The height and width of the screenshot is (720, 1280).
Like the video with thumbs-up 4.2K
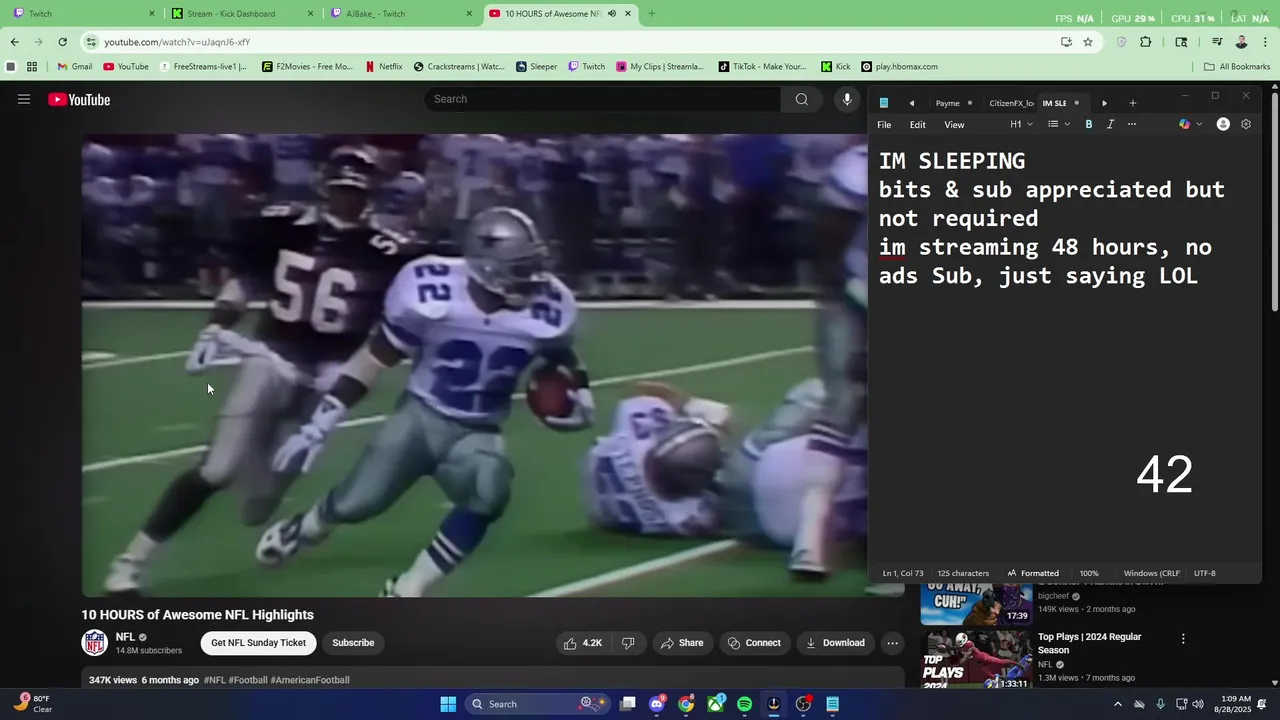click(583, 643)
